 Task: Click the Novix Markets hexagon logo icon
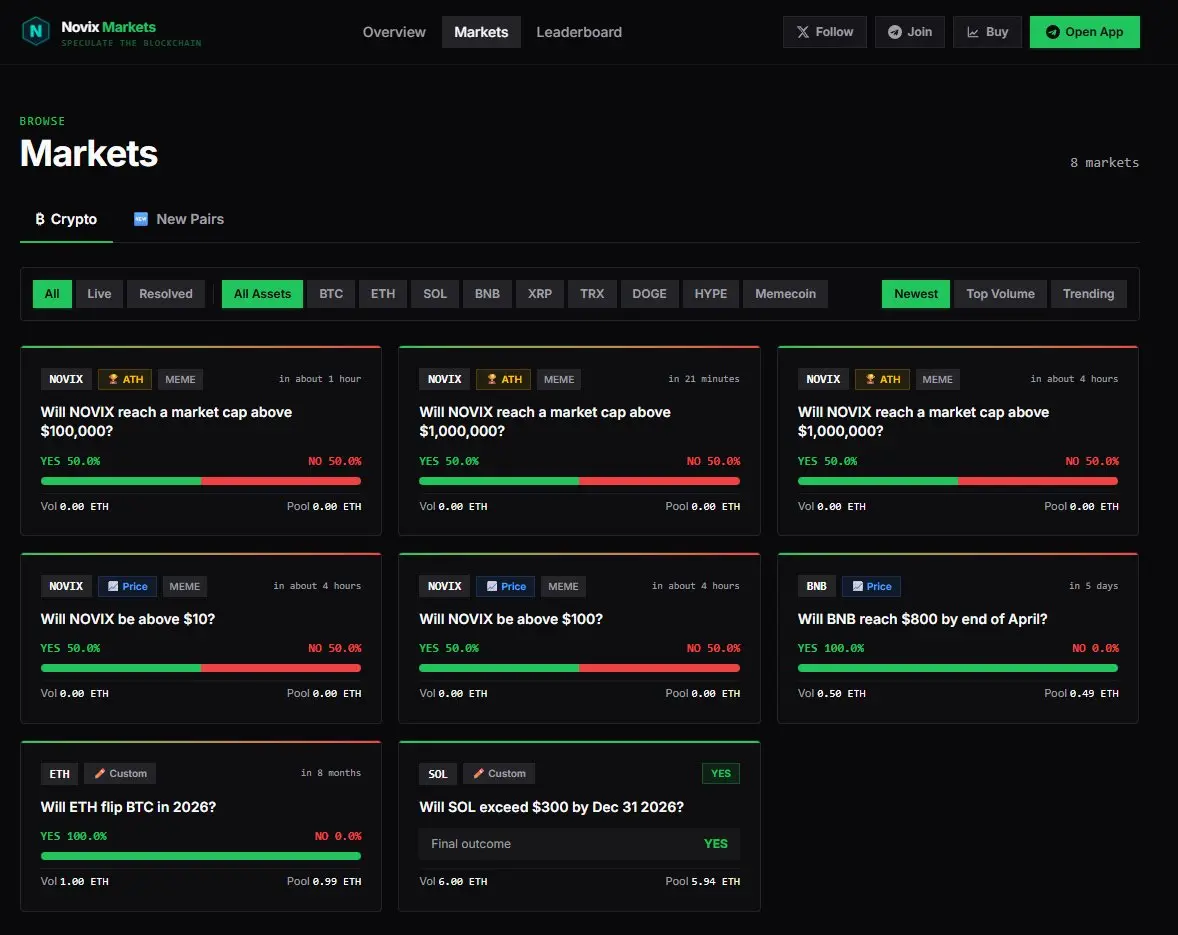point(35,32)
